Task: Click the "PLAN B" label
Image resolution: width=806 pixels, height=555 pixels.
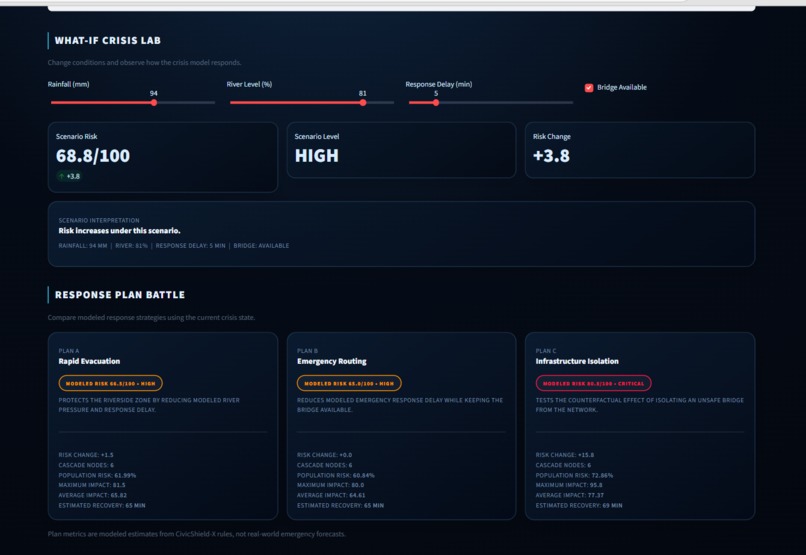Action: pyautogui.click(x=307, y=351)
